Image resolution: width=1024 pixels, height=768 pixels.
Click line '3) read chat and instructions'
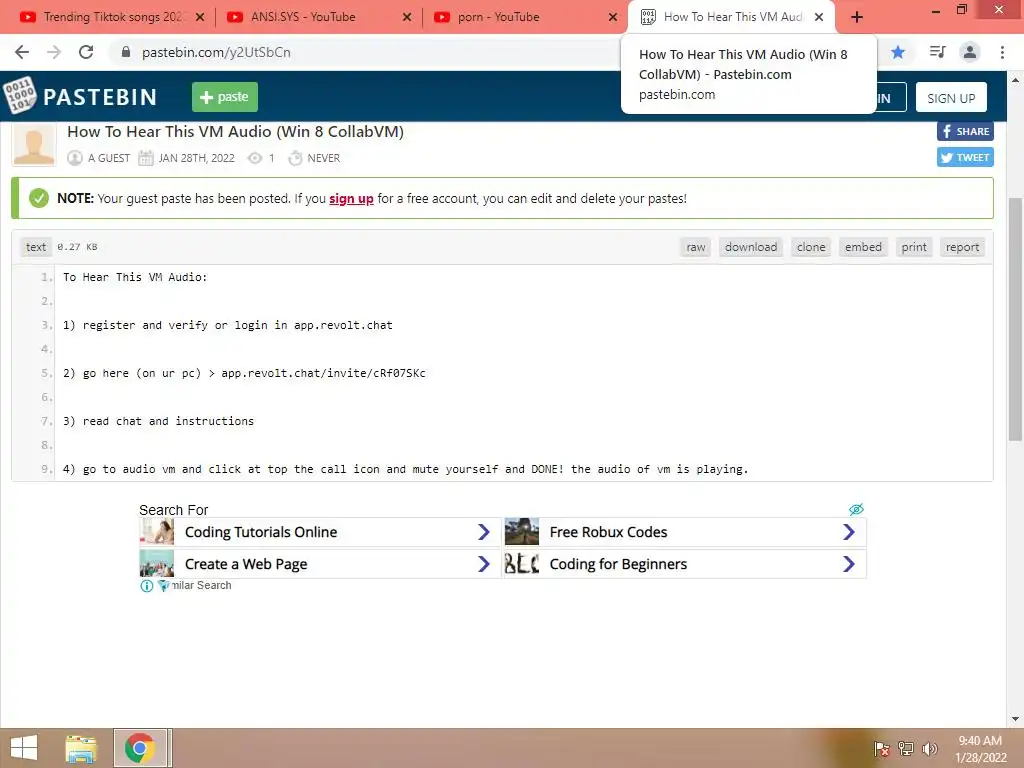159,421
